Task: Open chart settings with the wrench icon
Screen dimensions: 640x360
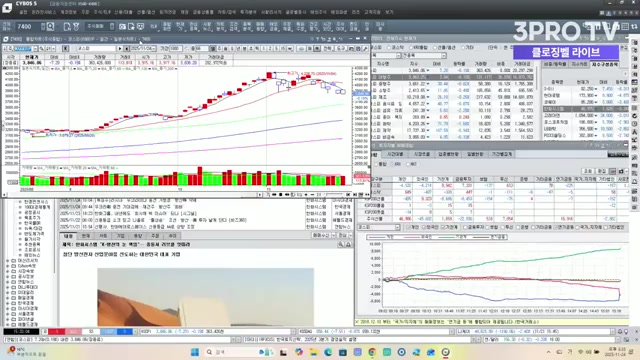Action: pos(365,49)
